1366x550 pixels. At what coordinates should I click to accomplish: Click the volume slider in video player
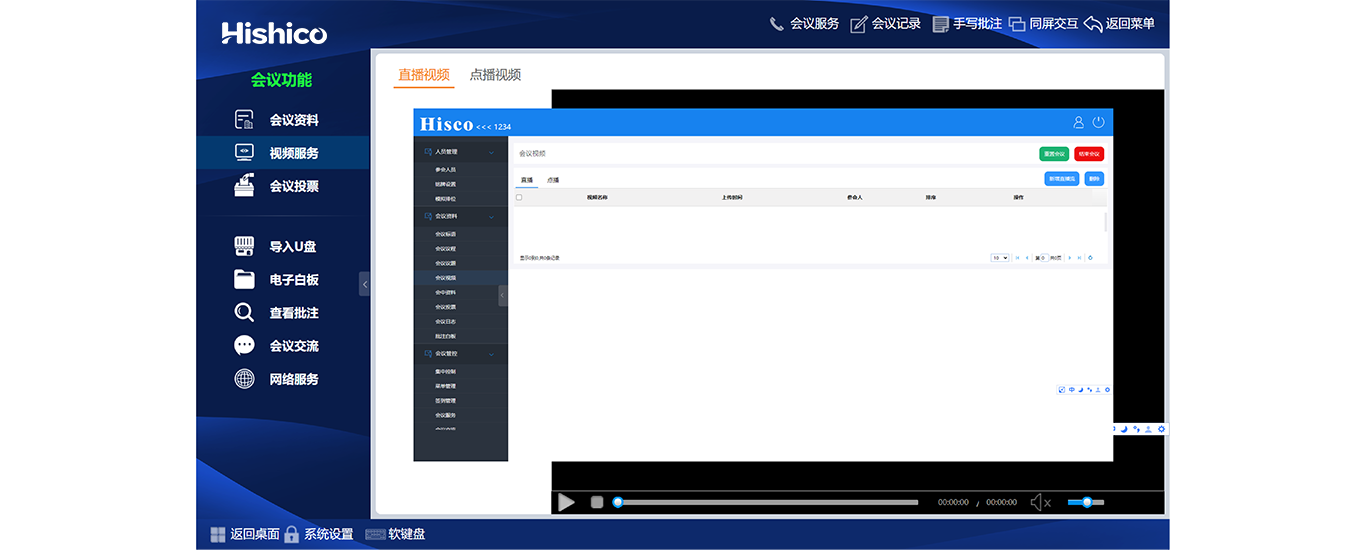(1086, 502)
